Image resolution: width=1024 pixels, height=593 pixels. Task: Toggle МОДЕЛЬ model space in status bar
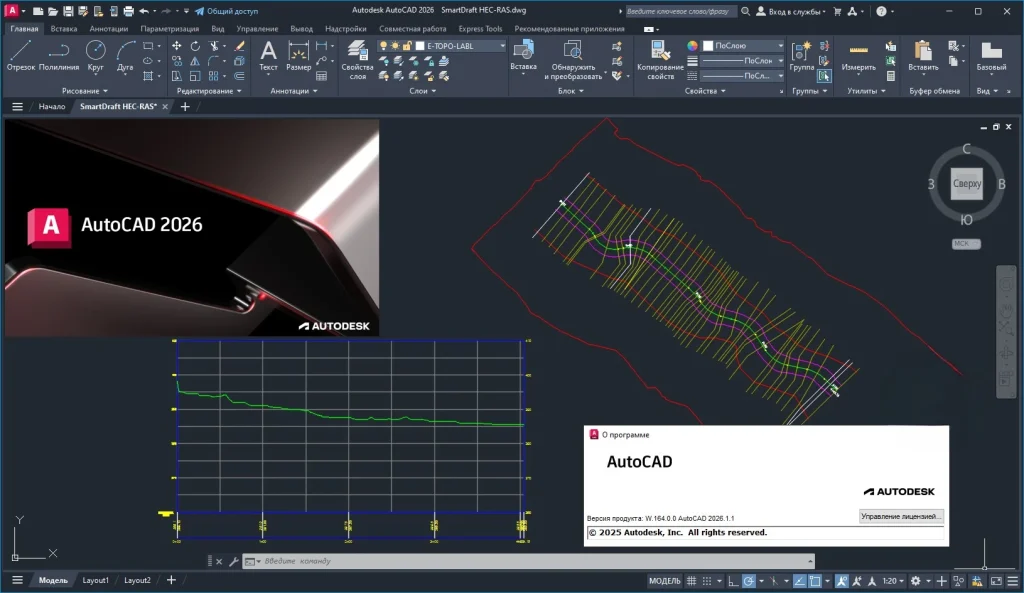coord(664,581)
